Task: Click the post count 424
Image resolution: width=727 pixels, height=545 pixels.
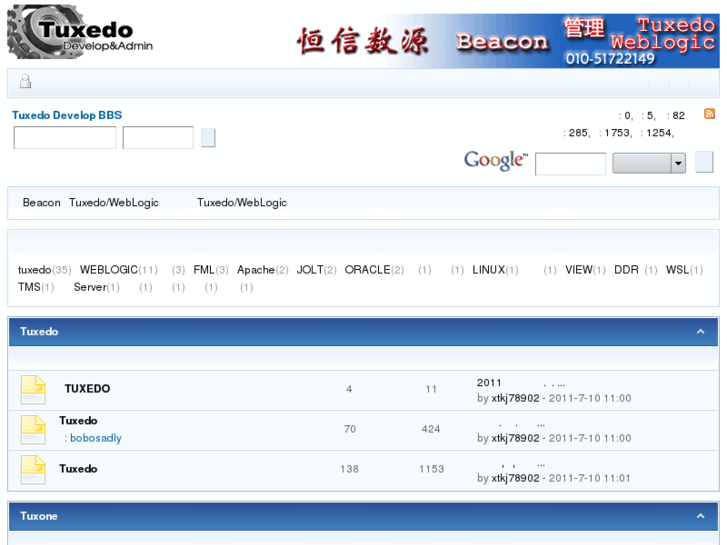Action: click(x=431, y=429)
